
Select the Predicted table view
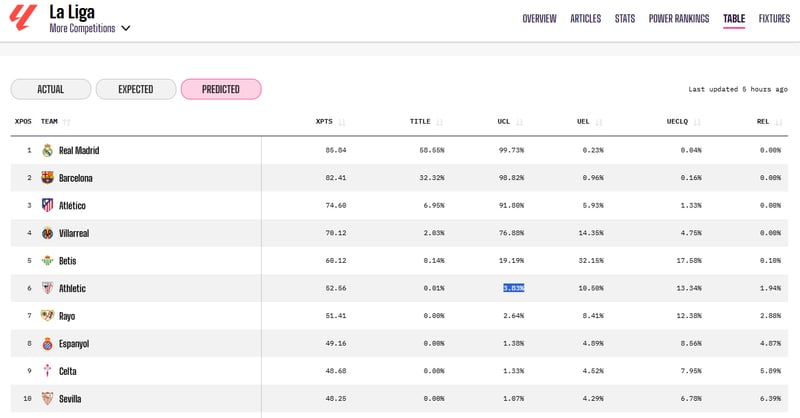(x=221, y=89)
